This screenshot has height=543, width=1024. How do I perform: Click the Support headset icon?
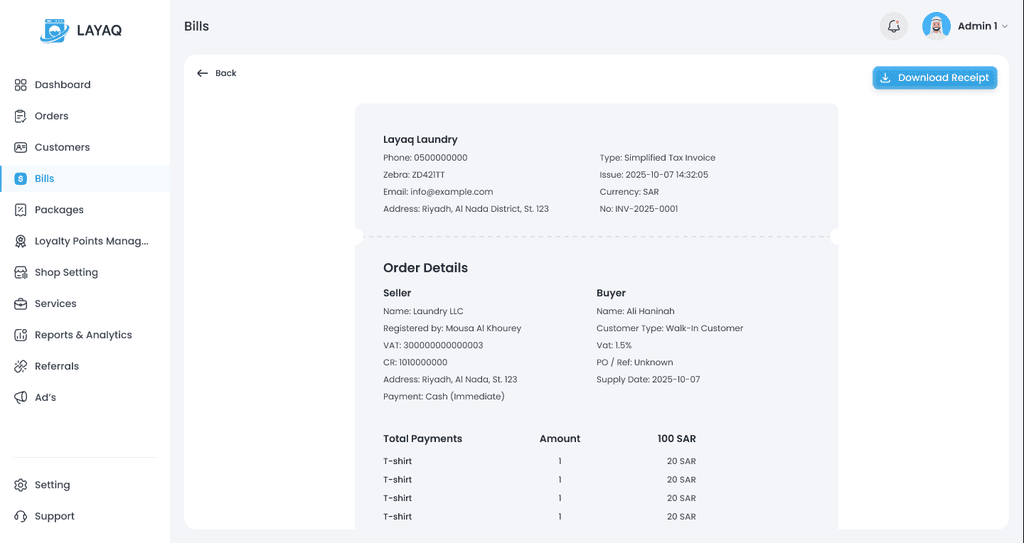(x=21, y=516)
